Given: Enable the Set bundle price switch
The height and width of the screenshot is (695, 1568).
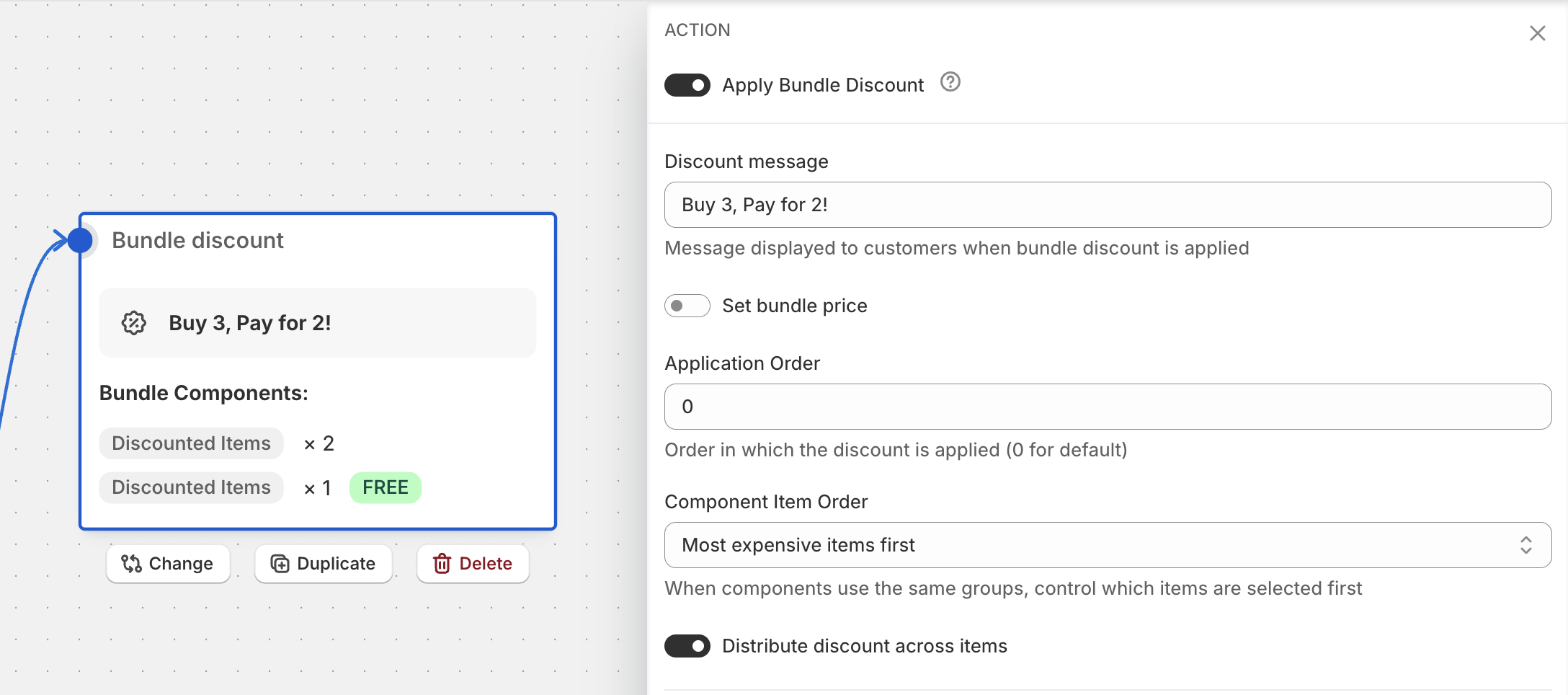Looking at the screenshot, I should [x=687, y=306].
